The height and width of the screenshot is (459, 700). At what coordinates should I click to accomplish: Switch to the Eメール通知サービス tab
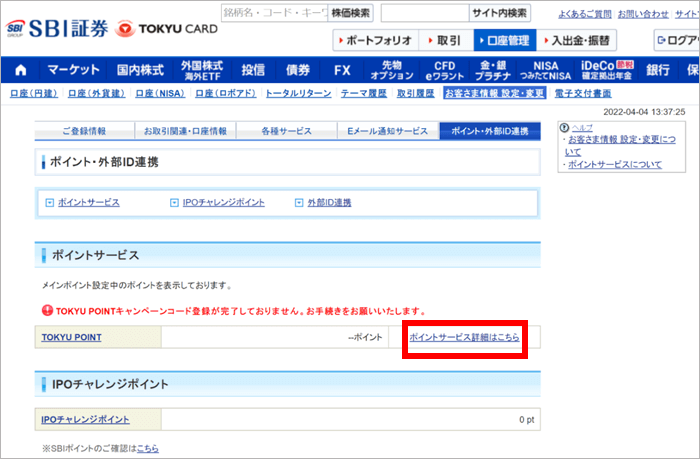click(387, 131)
